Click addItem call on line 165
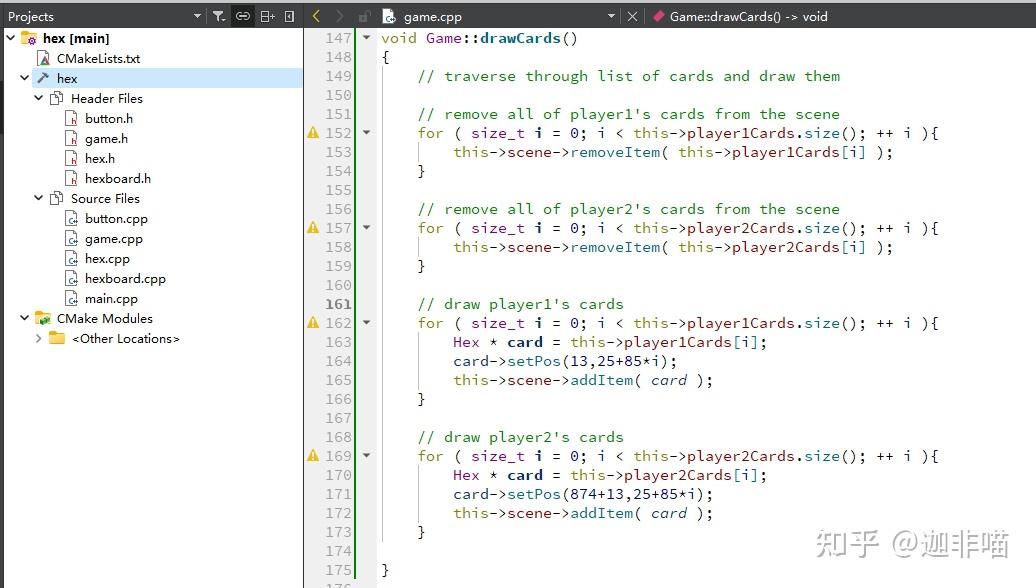 (x=601, y=381)
